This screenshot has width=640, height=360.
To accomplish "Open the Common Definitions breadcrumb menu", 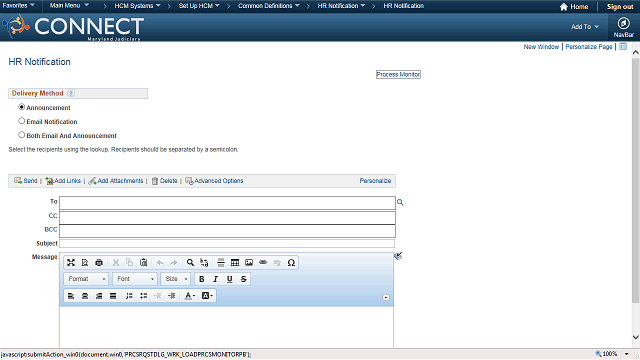I will click(x=269, y=6).
